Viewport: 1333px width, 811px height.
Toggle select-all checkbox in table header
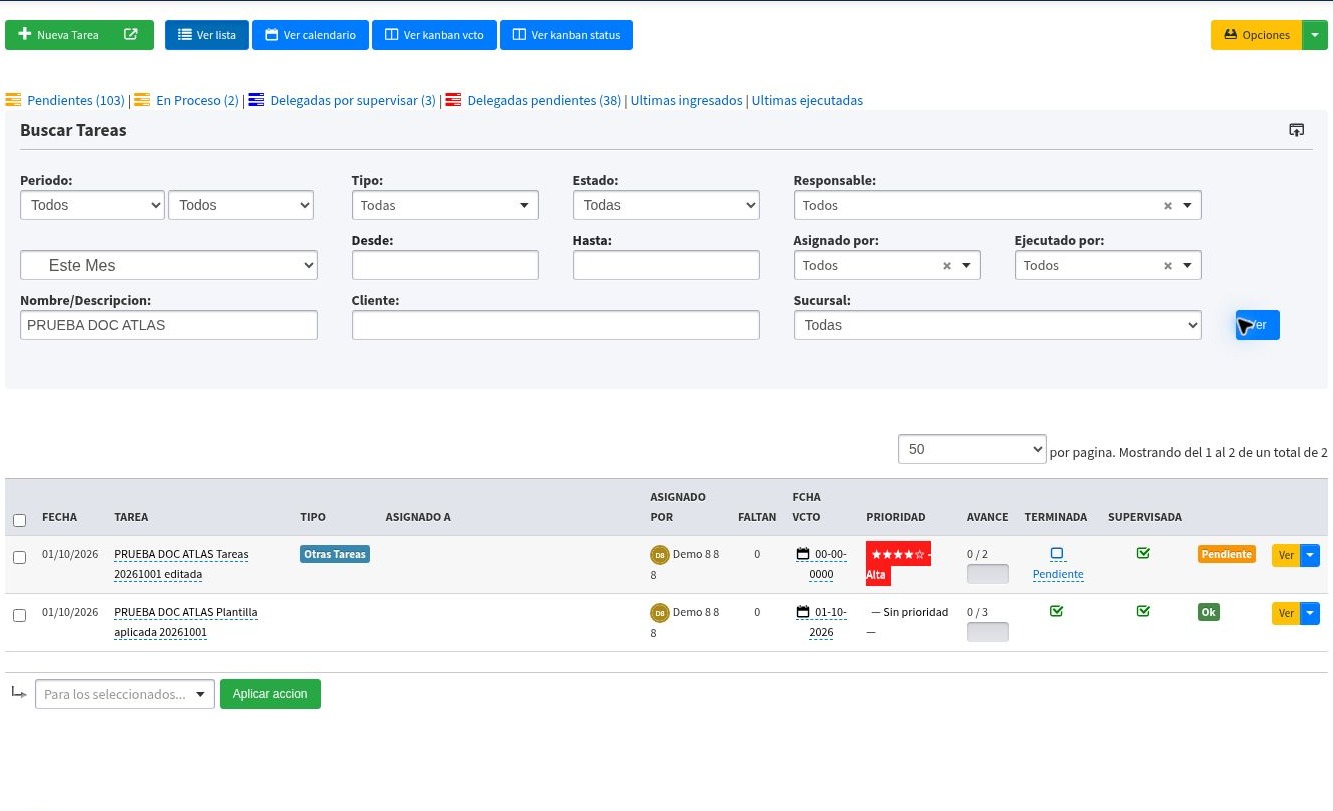[x=19, y=520]
